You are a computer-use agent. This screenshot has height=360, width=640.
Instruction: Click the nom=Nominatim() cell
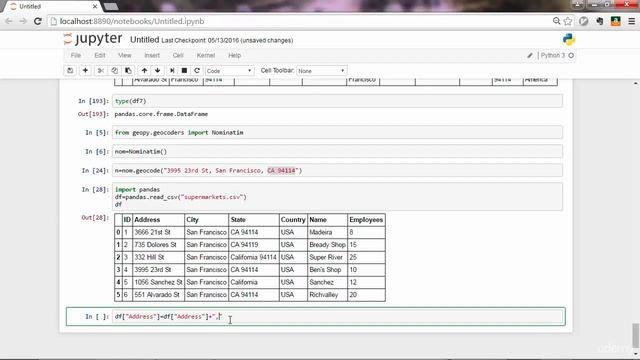pos(337,151)
